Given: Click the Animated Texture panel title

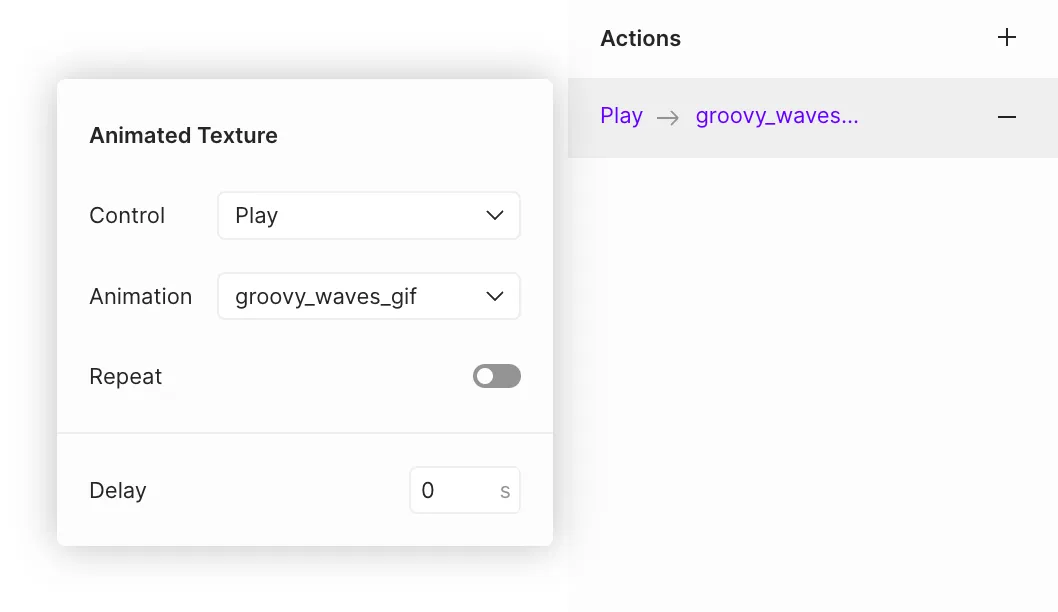Looking at the screenshot, I should [183, 136].
